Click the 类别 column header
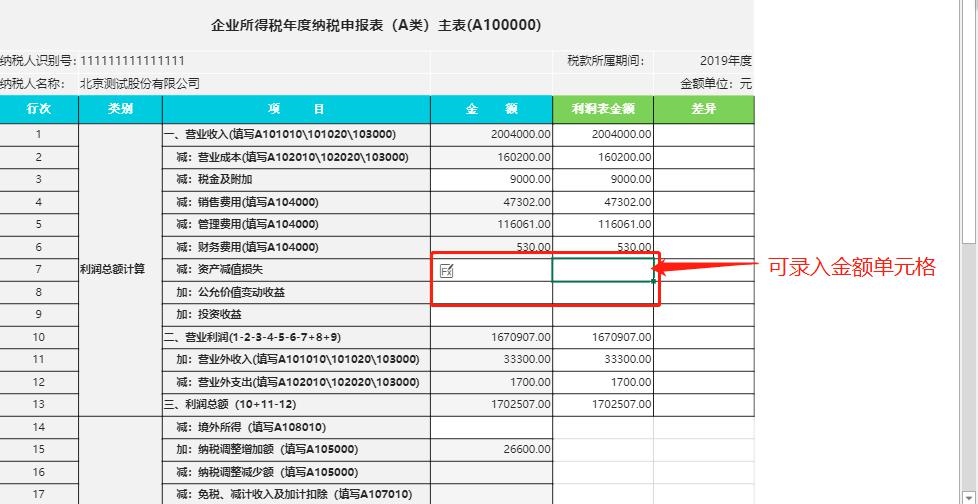 120,109
